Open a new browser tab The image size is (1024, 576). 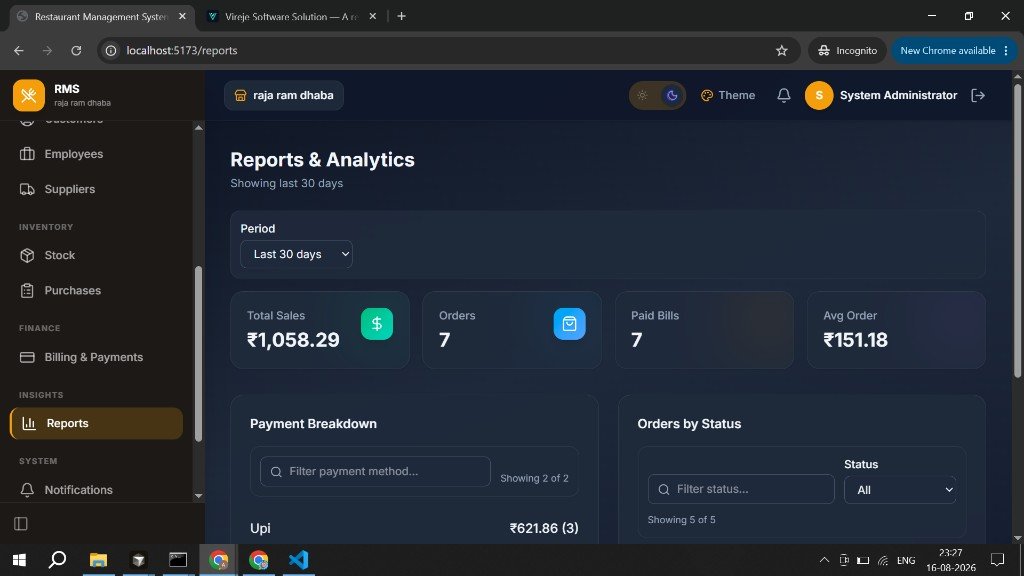coord(402,16)
